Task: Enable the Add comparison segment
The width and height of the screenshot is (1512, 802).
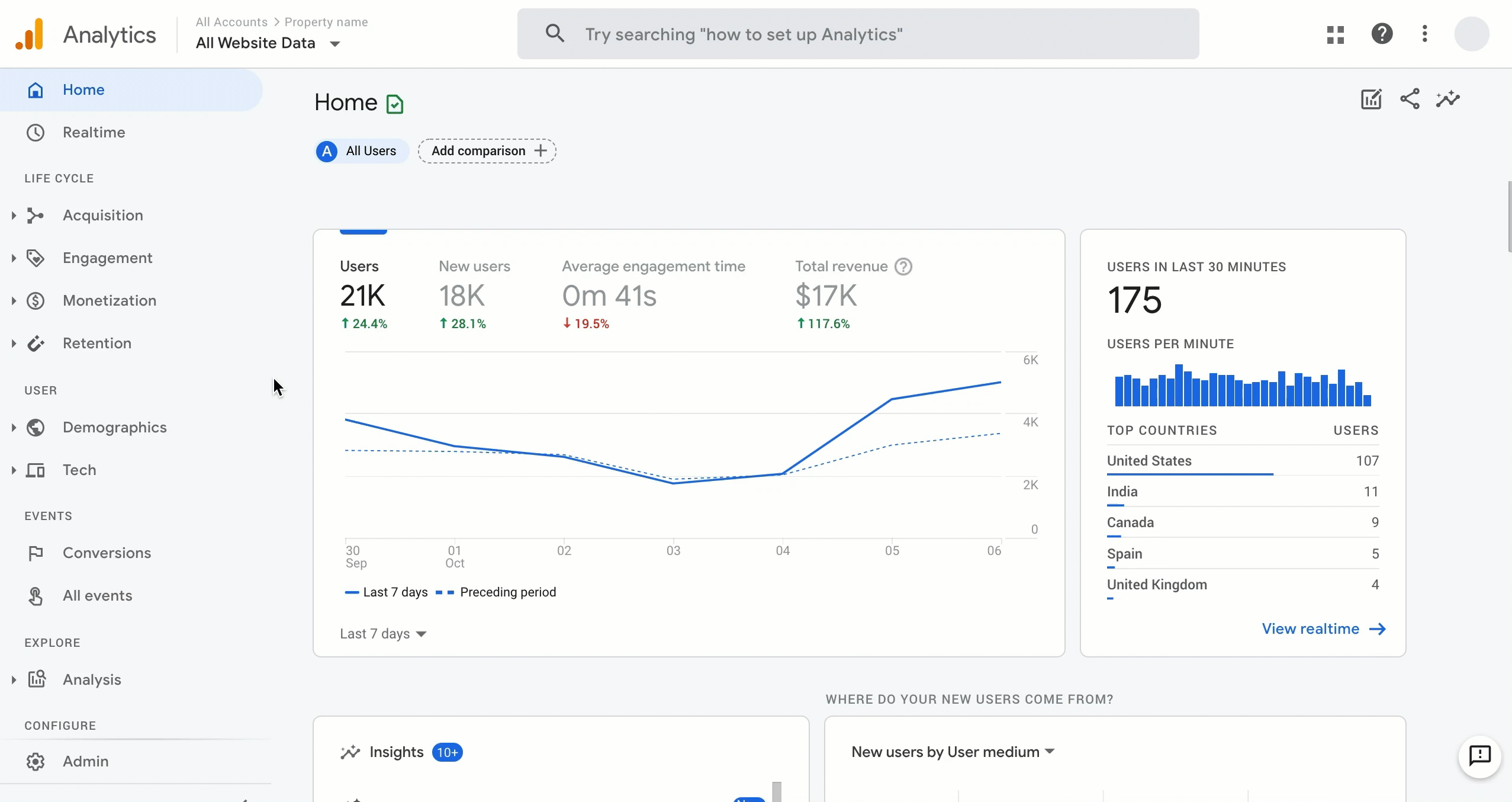Action: (x=487, y=150)
